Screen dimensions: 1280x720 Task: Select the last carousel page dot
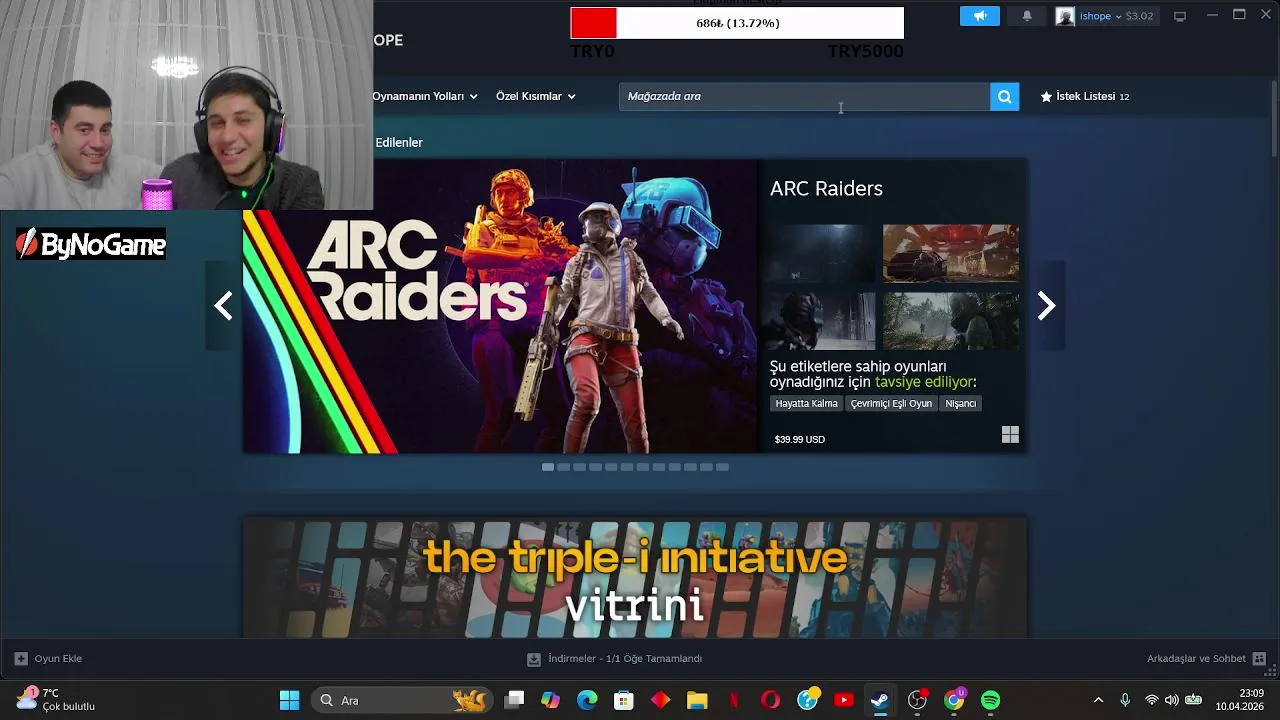click(722, 467)
